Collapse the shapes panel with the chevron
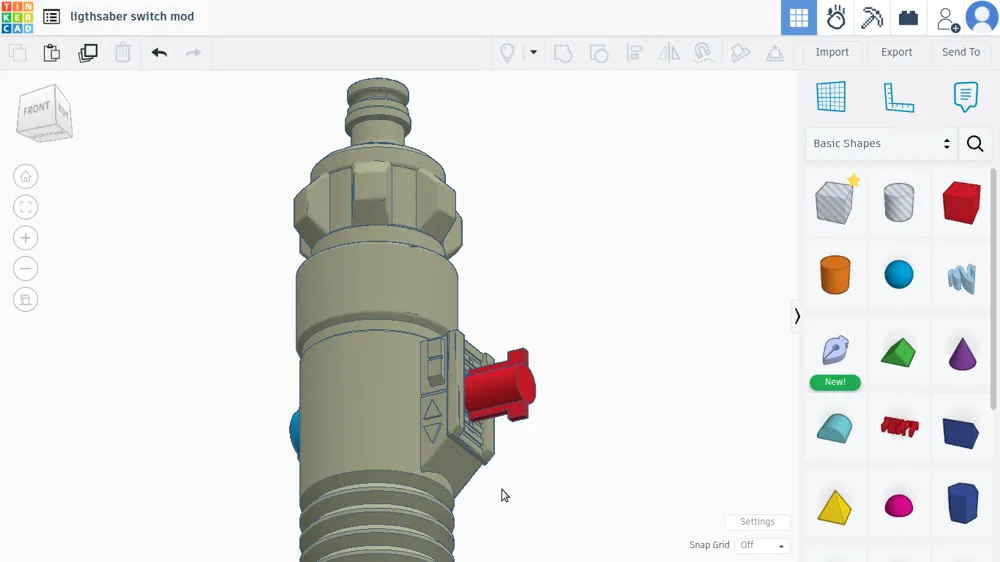The image size is (1000, 562). 797,316
